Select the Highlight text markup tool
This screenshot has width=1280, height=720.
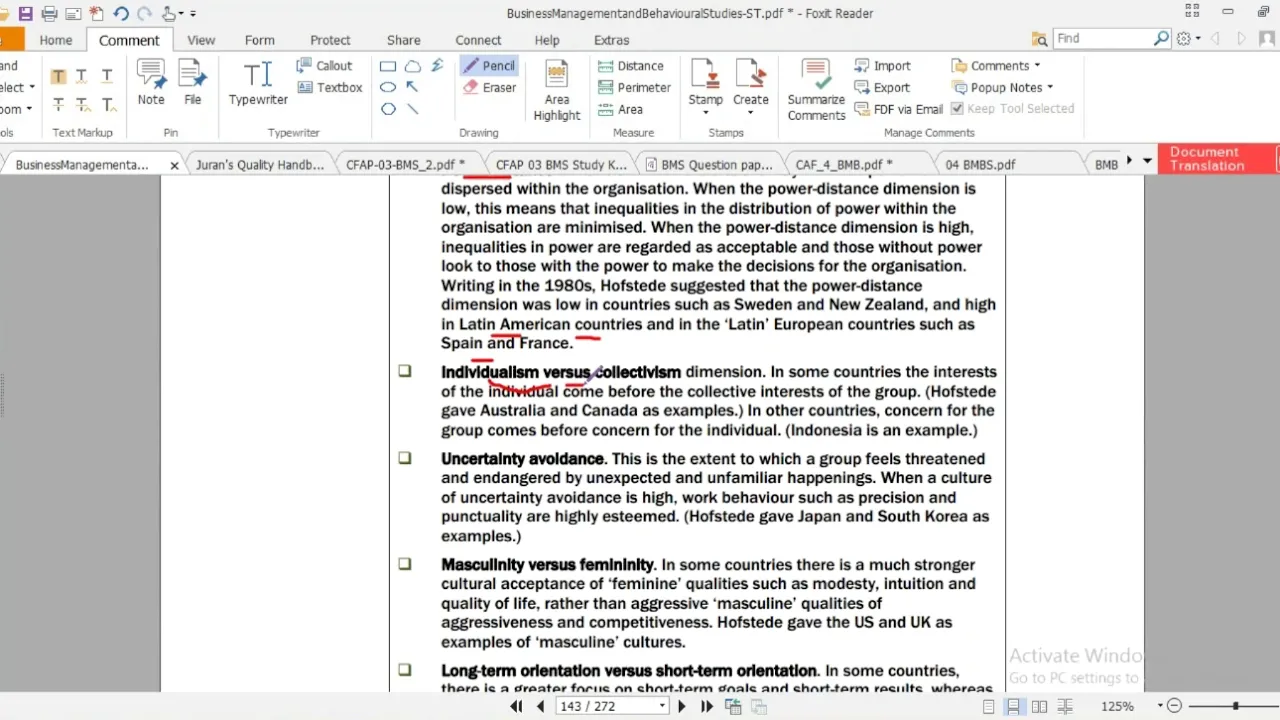pos(58,76)
